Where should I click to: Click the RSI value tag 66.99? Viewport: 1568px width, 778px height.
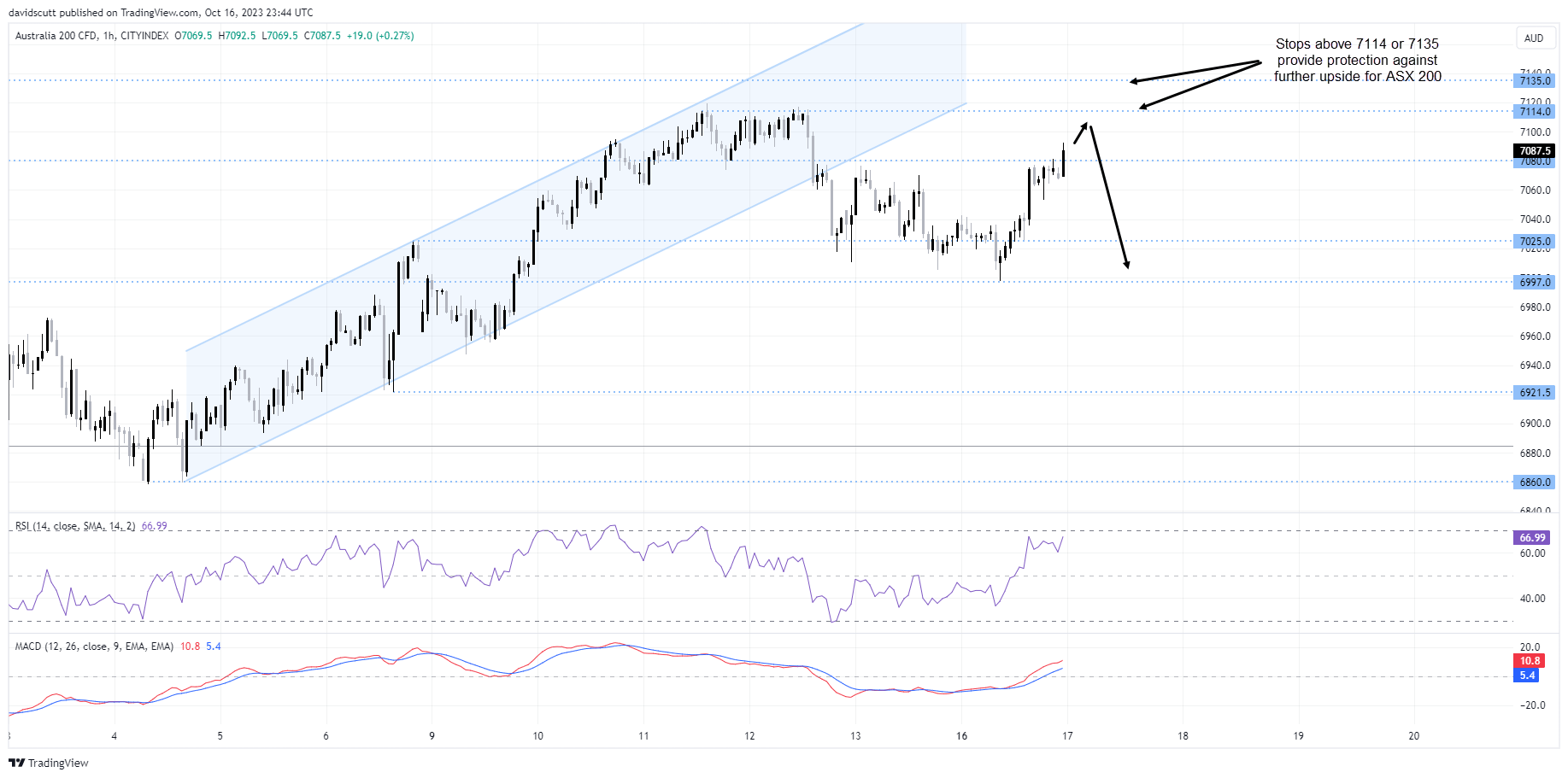point(1532,538)
